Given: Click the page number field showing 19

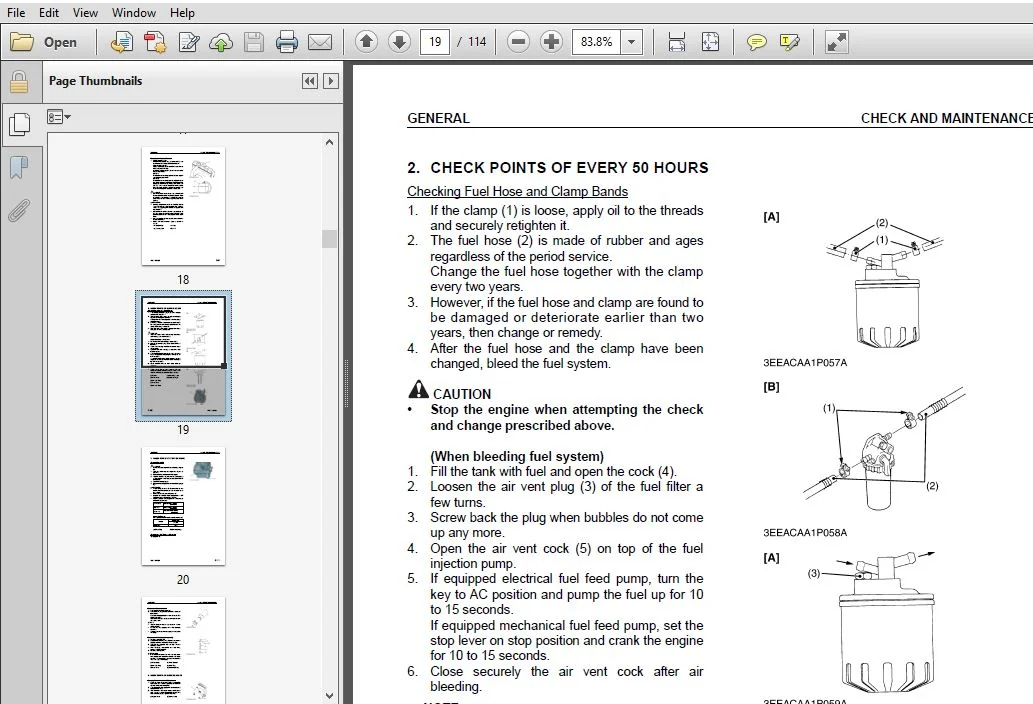Looking at the screenshot, I should click(435, 42).
